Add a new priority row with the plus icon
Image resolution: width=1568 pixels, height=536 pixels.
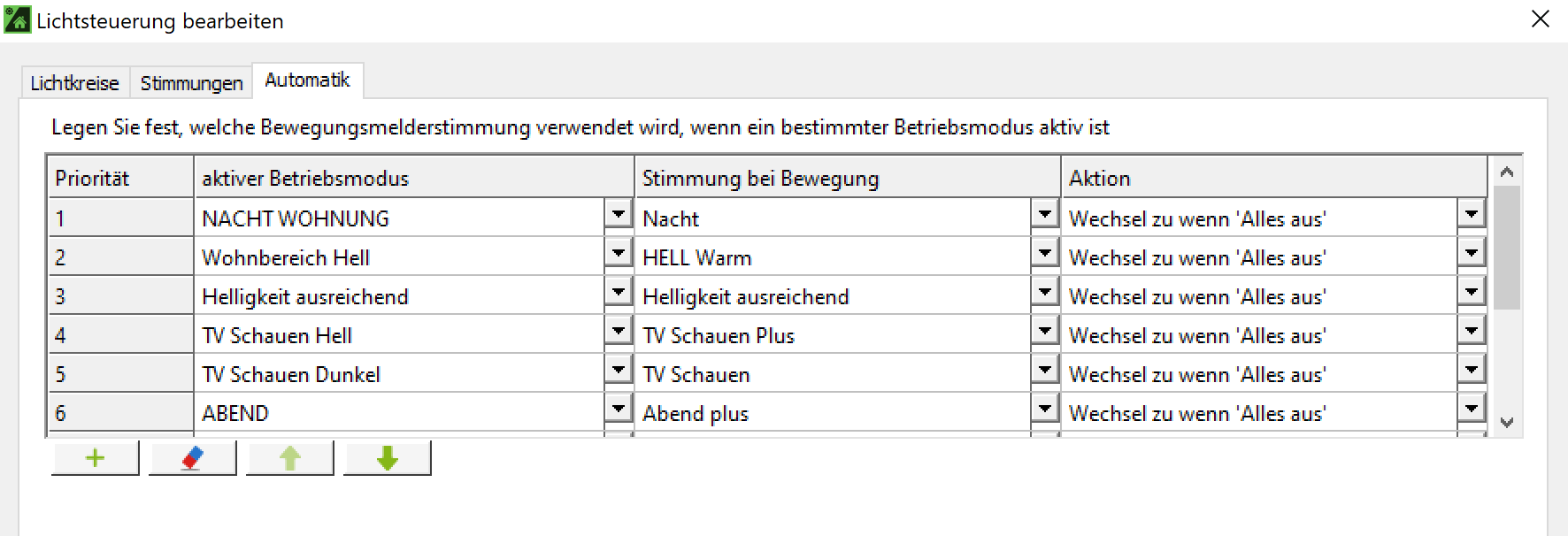tap(93, 457)
